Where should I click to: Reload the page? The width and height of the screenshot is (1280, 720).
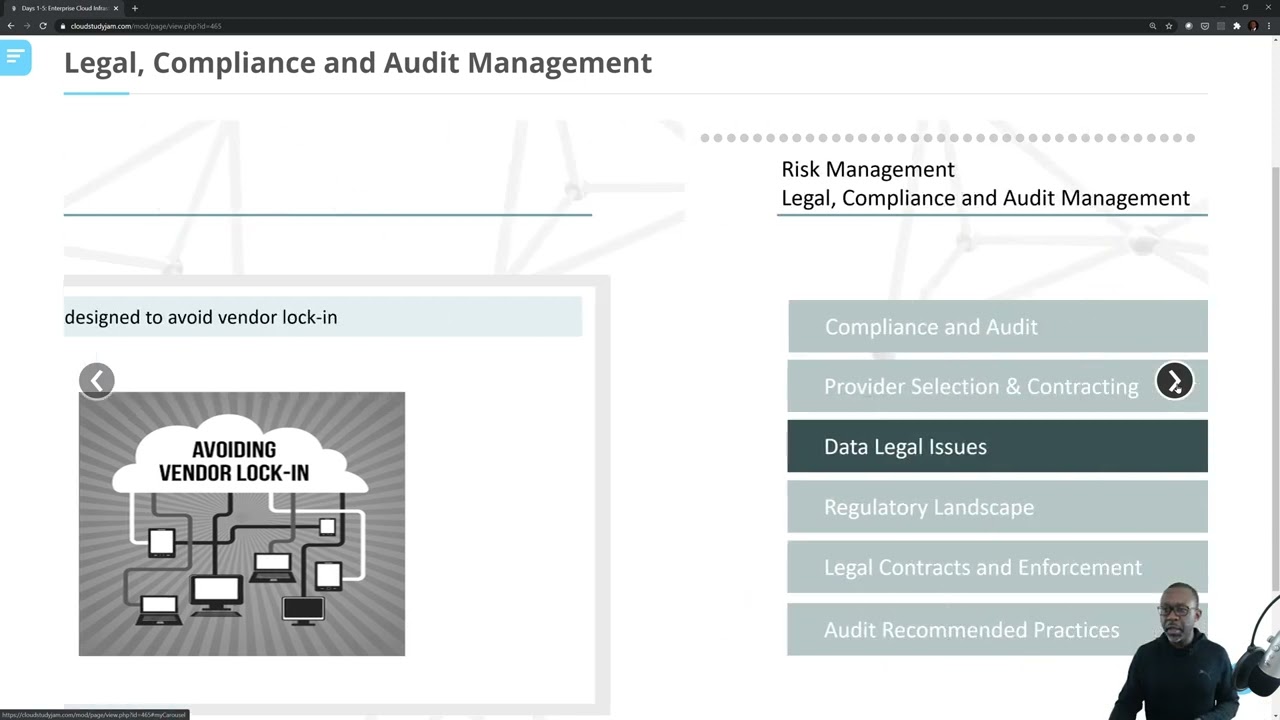(43, 26)
